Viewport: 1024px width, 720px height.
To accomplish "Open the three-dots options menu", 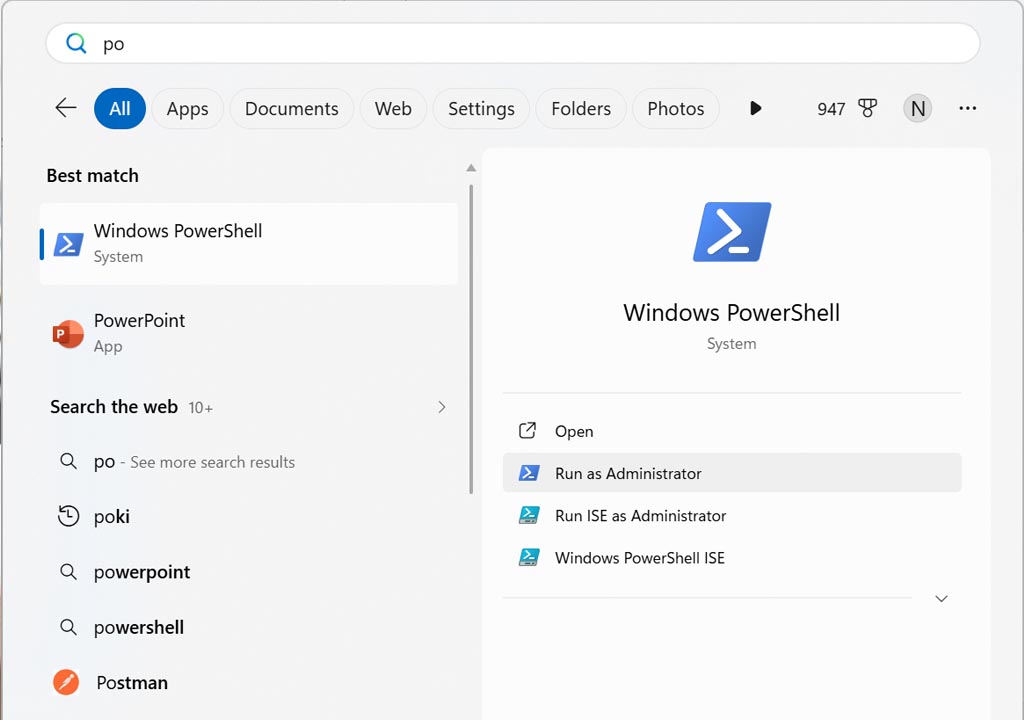I will [968, 108].
